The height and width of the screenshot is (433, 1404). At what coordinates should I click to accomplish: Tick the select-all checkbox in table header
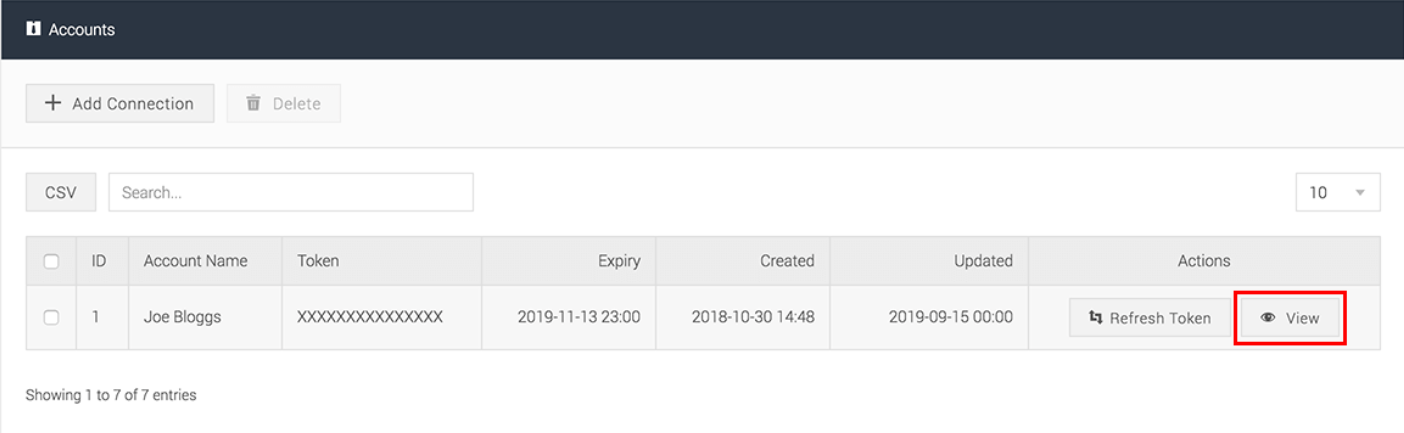pyautogui.click(x=51, y=261)
